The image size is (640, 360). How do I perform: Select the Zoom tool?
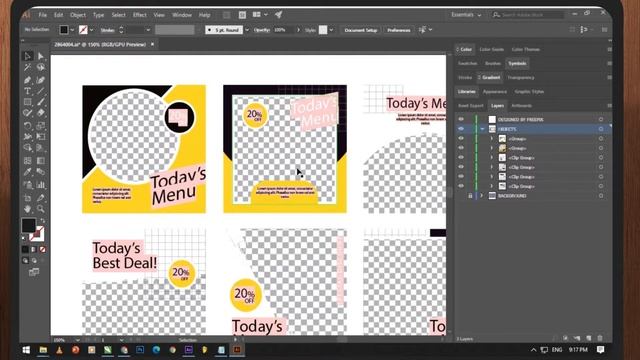pos(41,209)
